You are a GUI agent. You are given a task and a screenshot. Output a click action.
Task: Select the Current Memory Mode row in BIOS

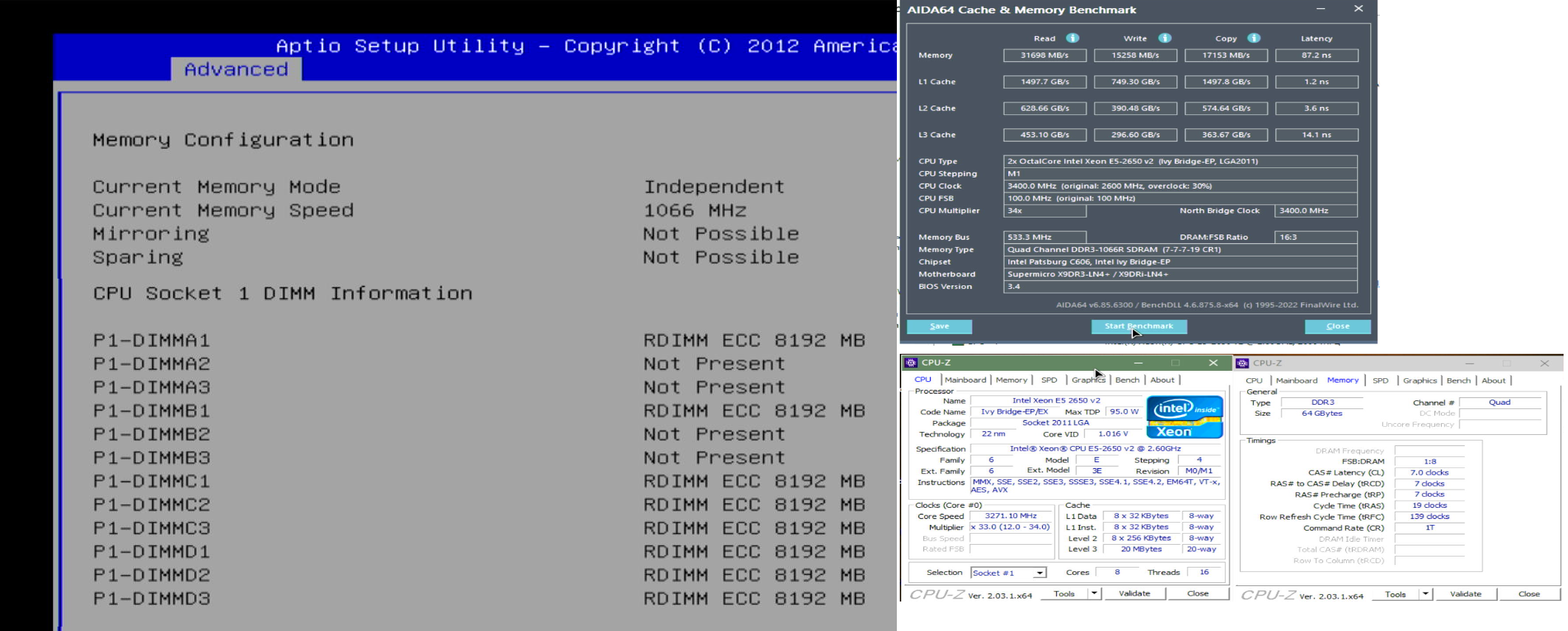pyautogui.click(x=439, y=187)
